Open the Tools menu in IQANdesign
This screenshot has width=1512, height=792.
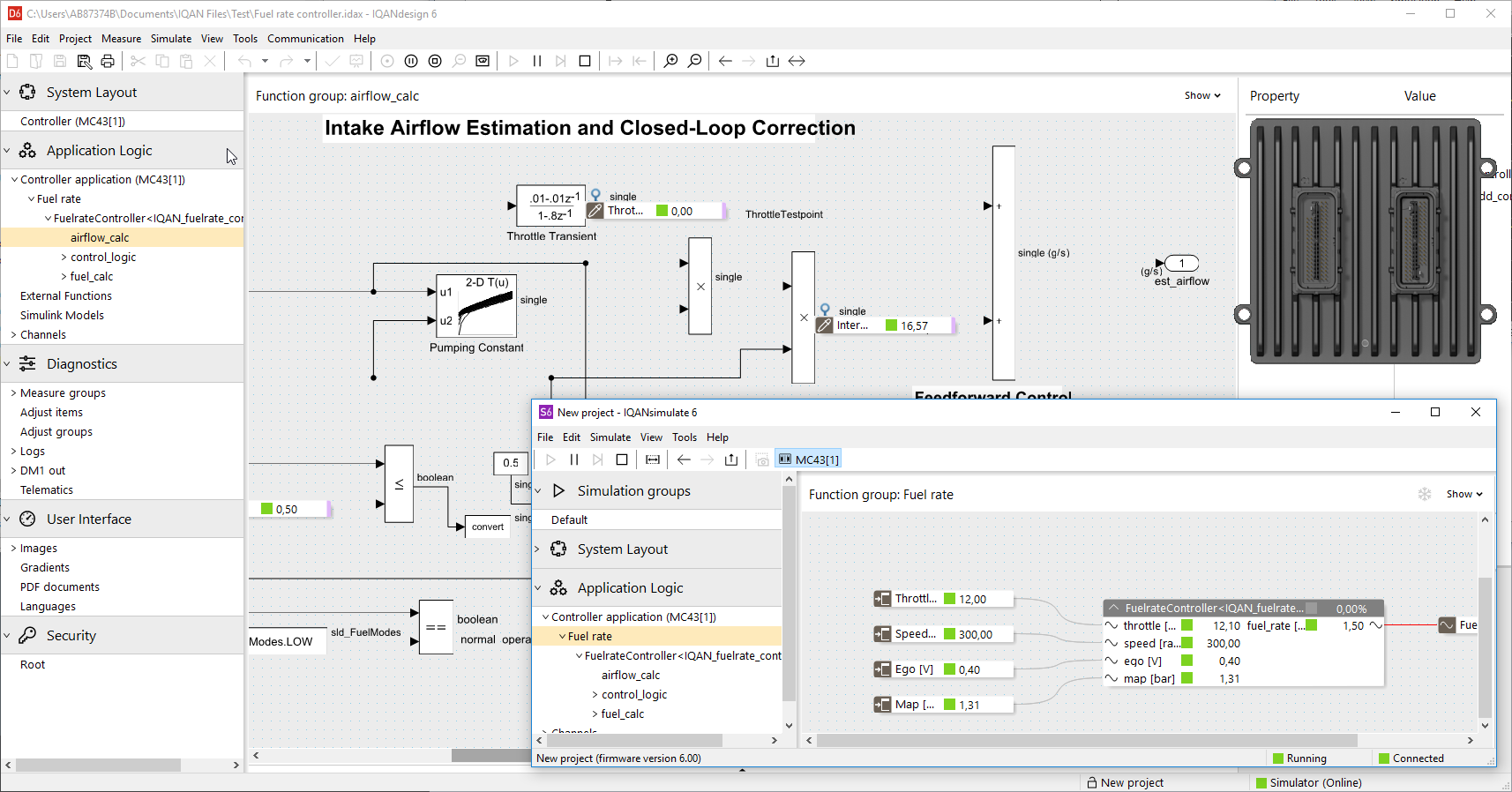(245, 39)
